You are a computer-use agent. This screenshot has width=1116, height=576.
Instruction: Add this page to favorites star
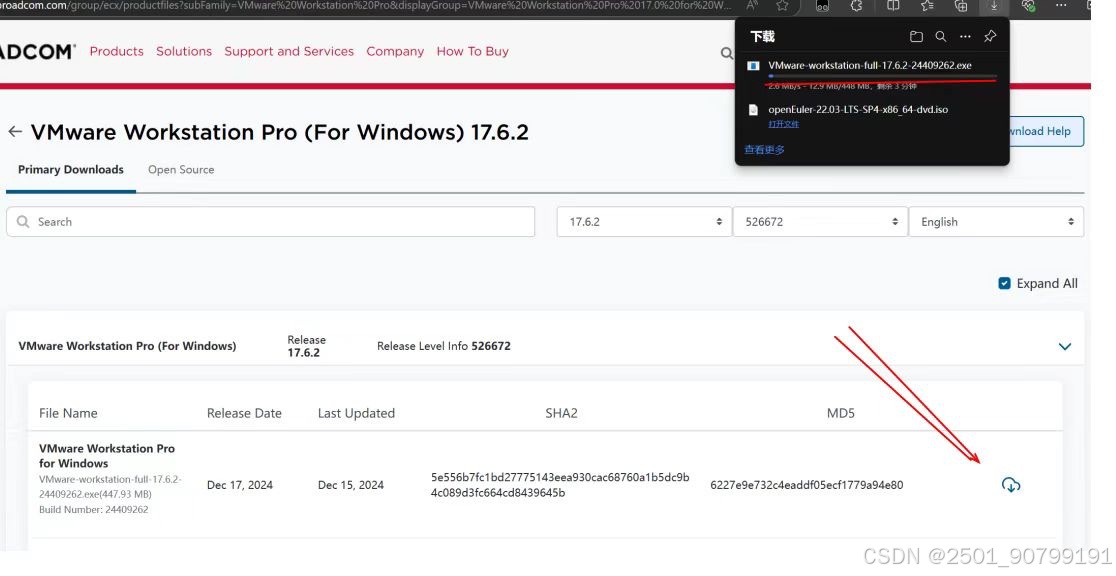coord(782,6)
